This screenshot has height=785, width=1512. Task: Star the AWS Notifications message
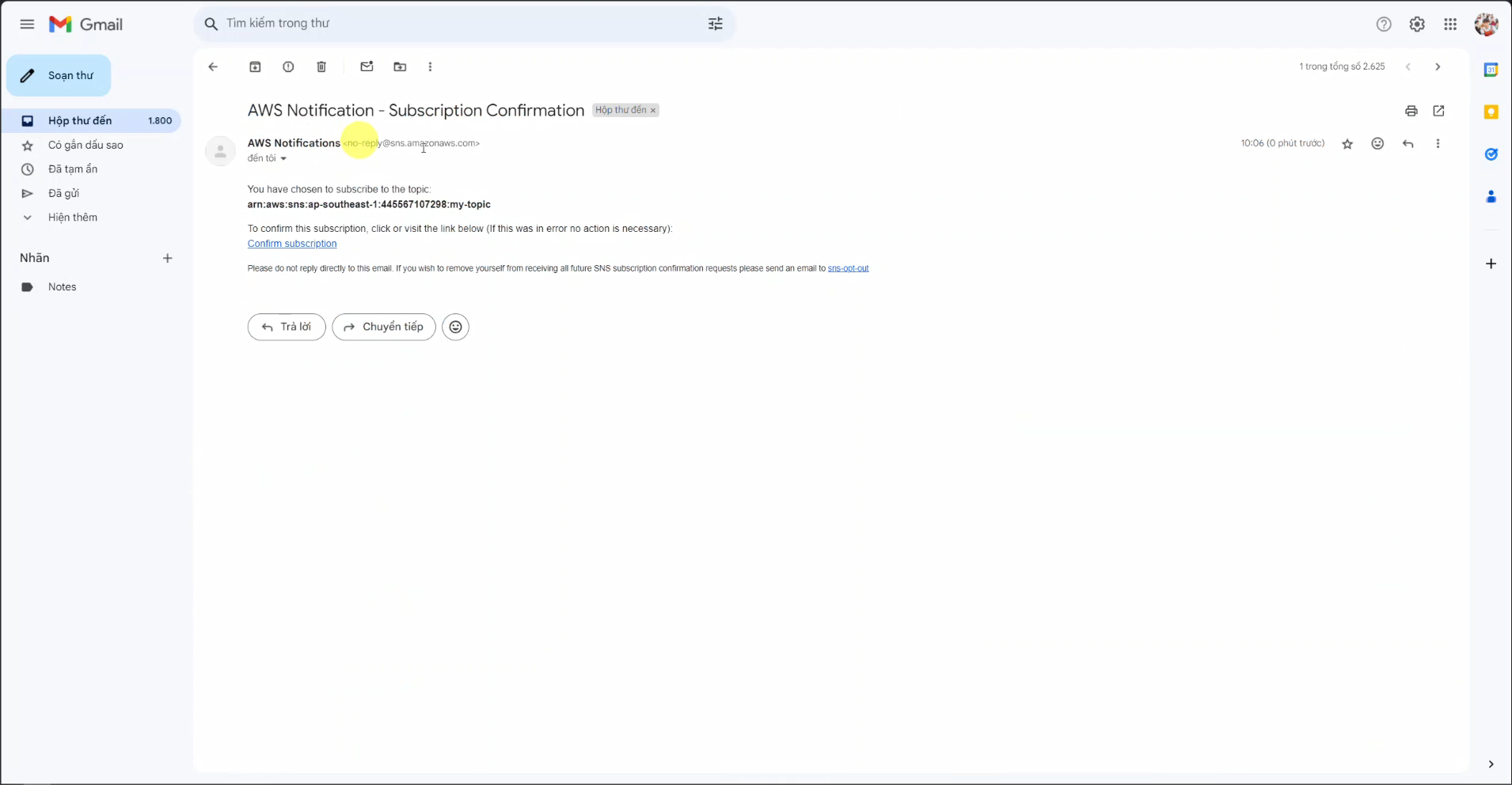click(x=1347, y=143)
